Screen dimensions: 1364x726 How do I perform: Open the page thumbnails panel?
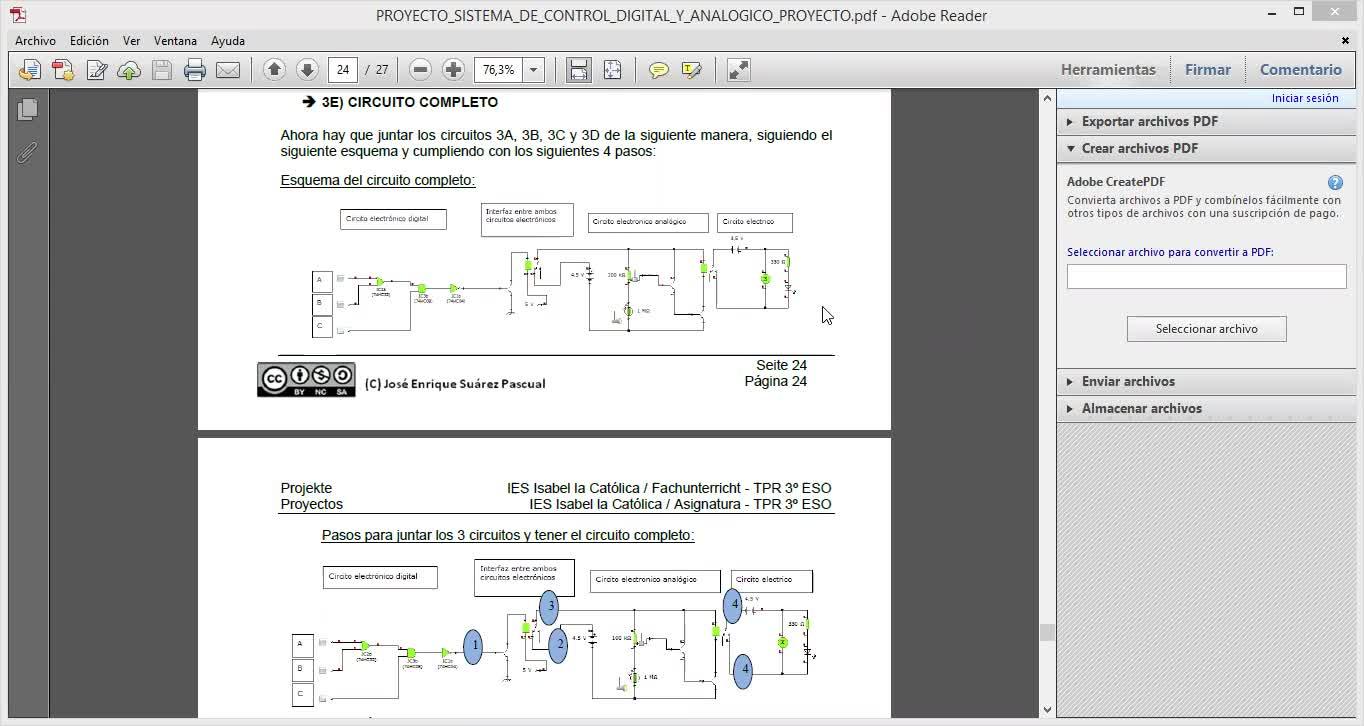(27, 109)
